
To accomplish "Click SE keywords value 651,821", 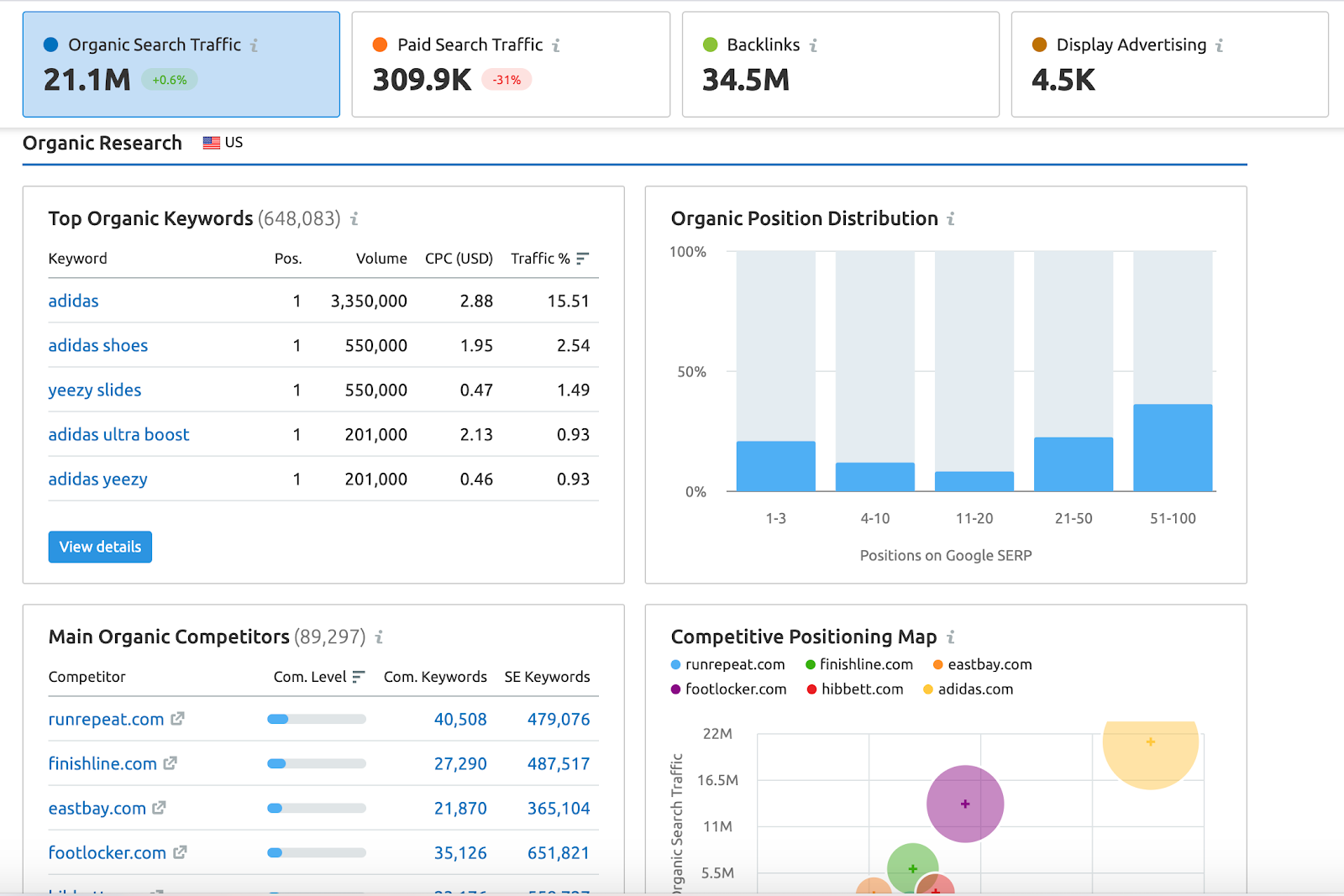I will 559,852.
